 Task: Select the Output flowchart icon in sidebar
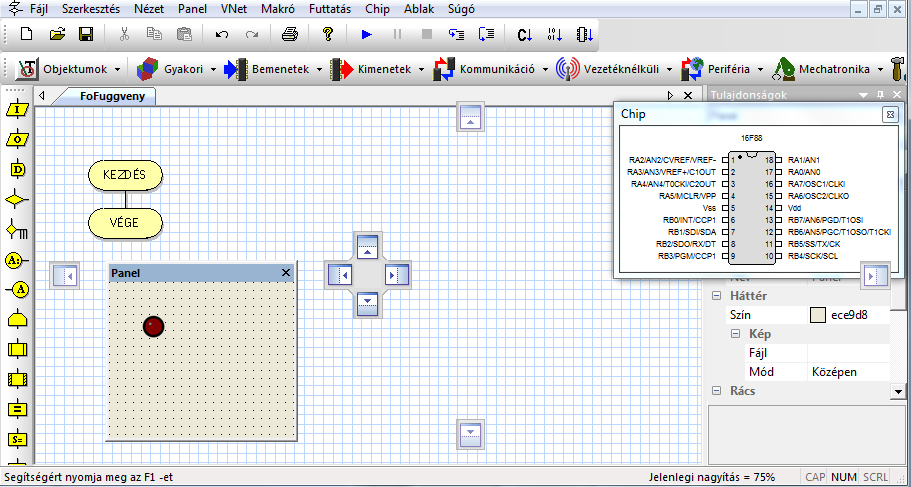17,139
